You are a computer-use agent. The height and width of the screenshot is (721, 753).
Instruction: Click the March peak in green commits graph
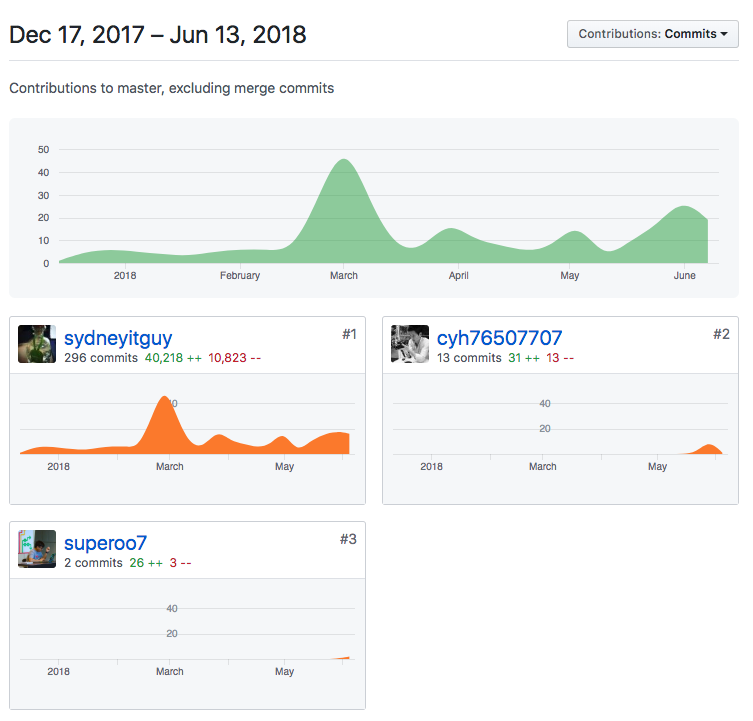point(344,161)
